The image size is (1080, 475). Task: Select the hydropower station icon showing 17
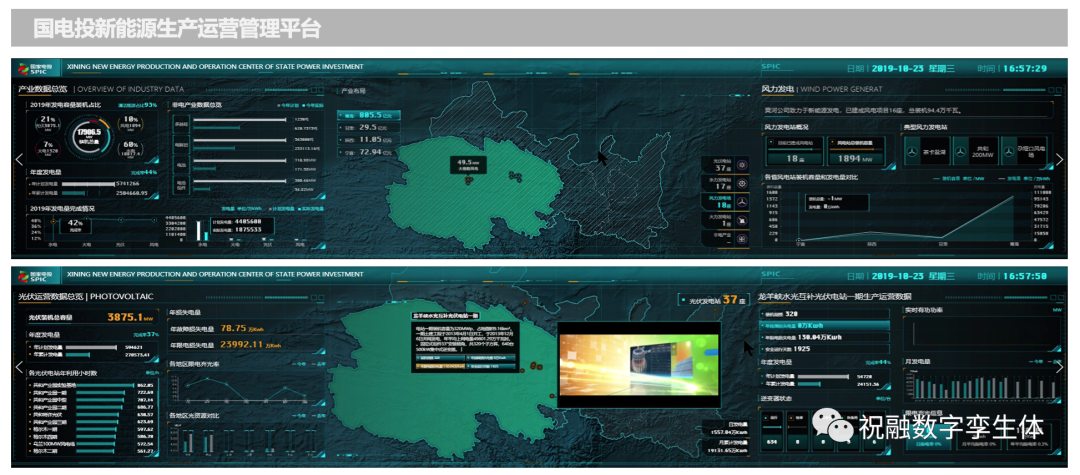741,183
